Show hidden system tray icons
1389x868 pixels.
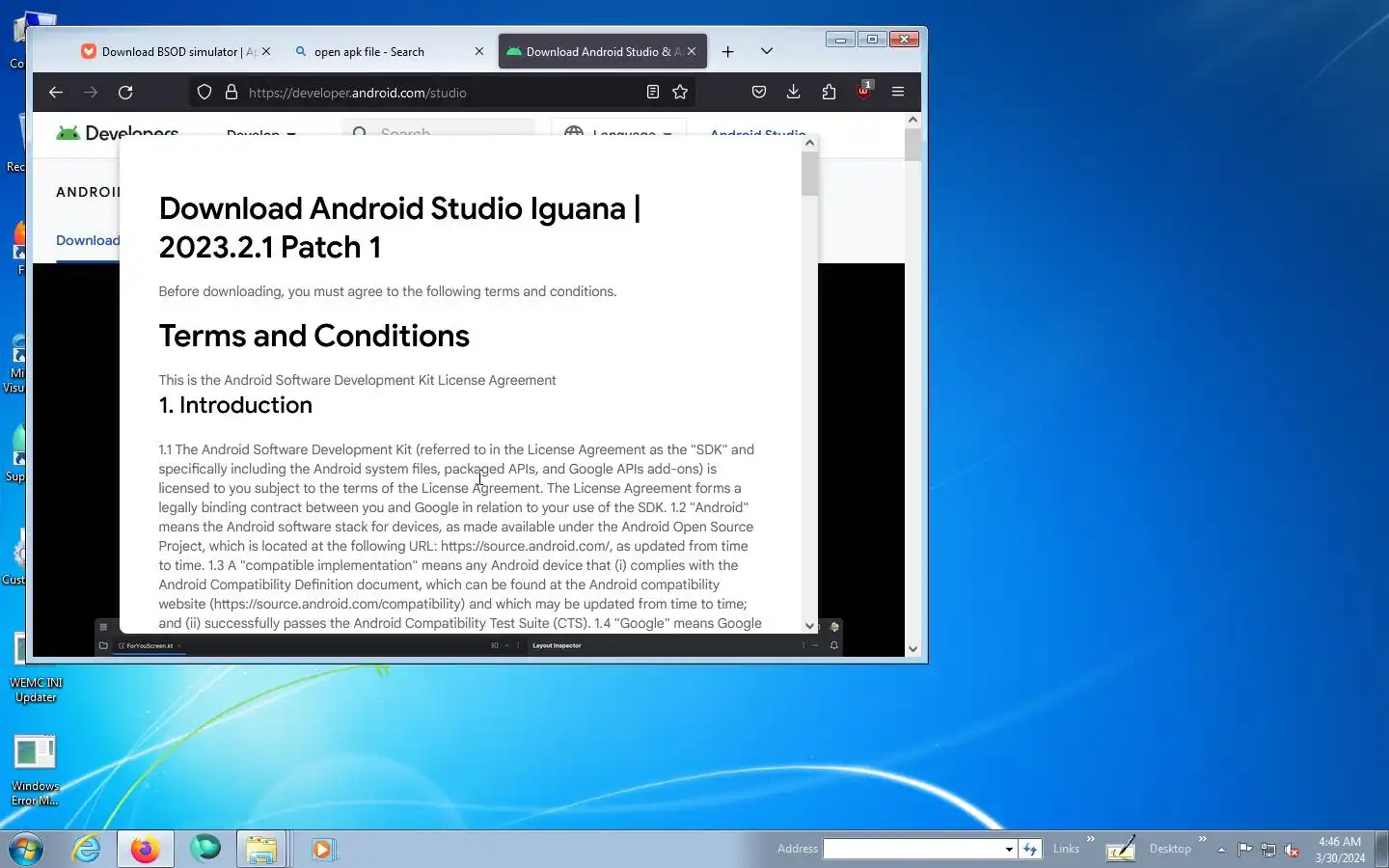(1221, 850)
